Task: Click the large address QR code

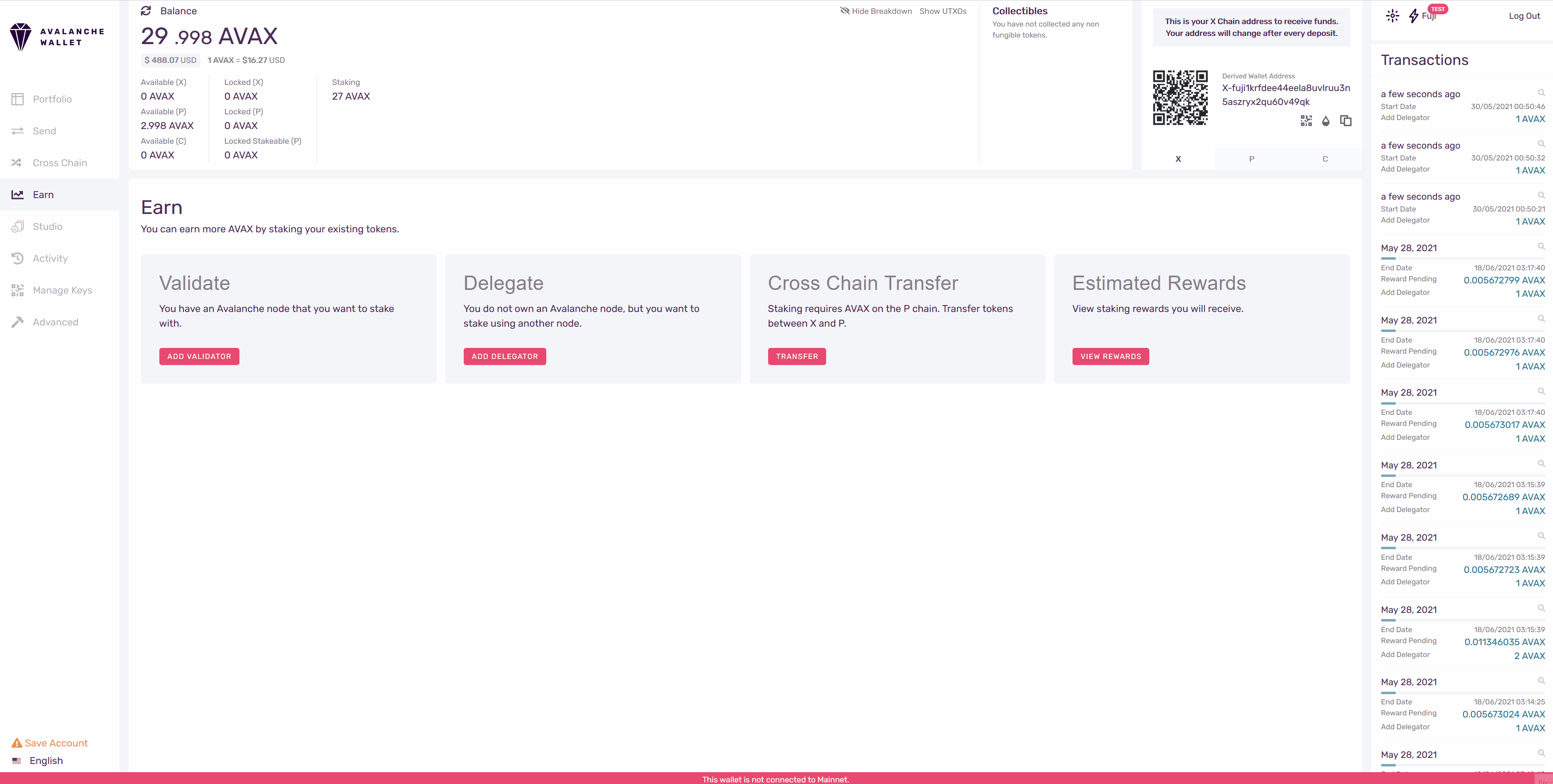Action: click(1180, 98)
